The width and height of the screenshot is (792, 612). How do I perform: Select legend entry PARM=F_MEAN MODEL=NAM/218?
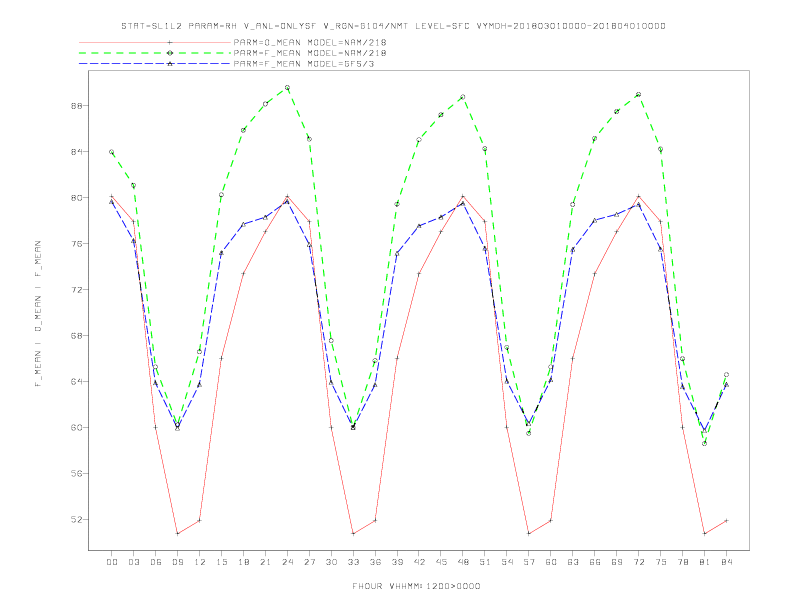(x=310, y=53)
